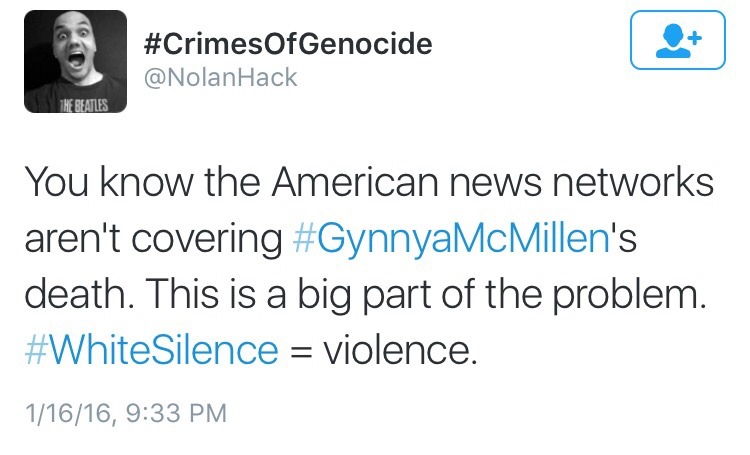Visit the @NolanHack handle
The image size is (750, 455).
click(220, 77)
